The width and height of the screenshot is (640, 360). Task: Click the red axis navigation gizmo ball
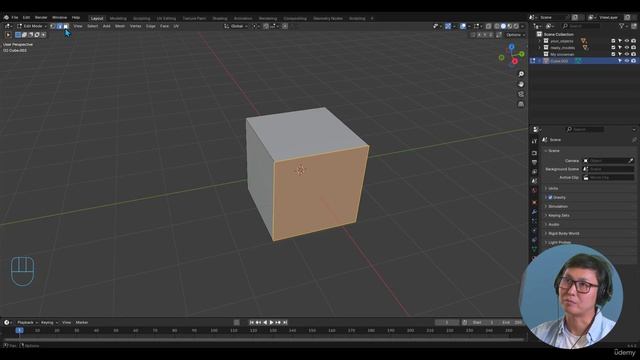(x=515, y=62)
